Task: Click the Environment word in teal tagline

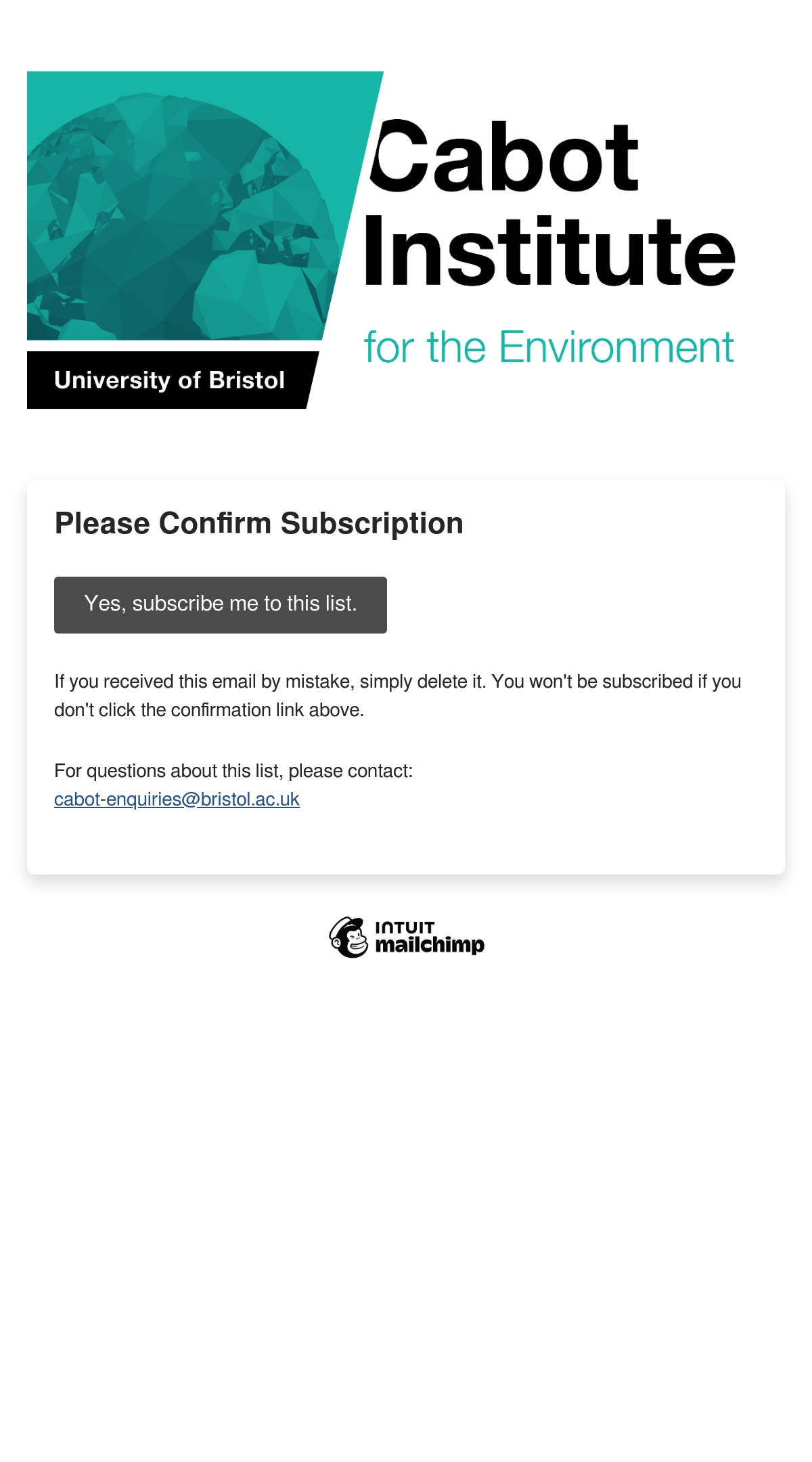Action: [616, 348]
